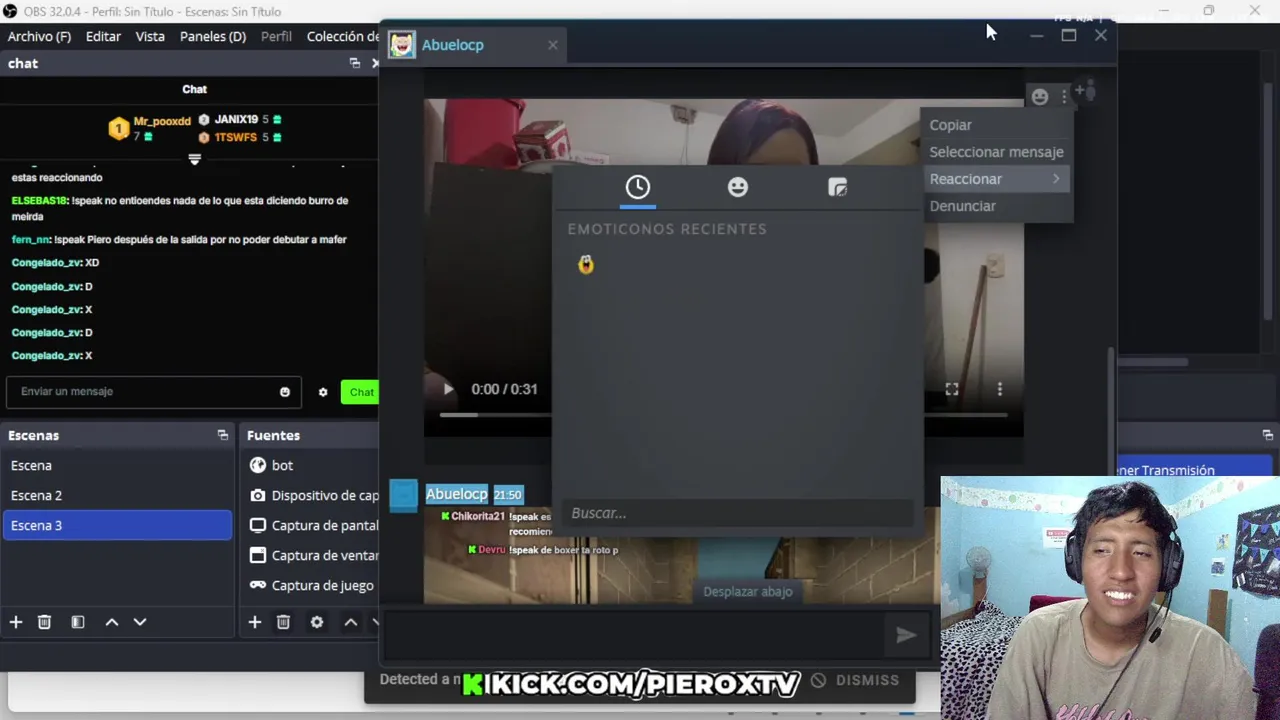Close the Abuelocp chat tab

[x=553, y=45]
